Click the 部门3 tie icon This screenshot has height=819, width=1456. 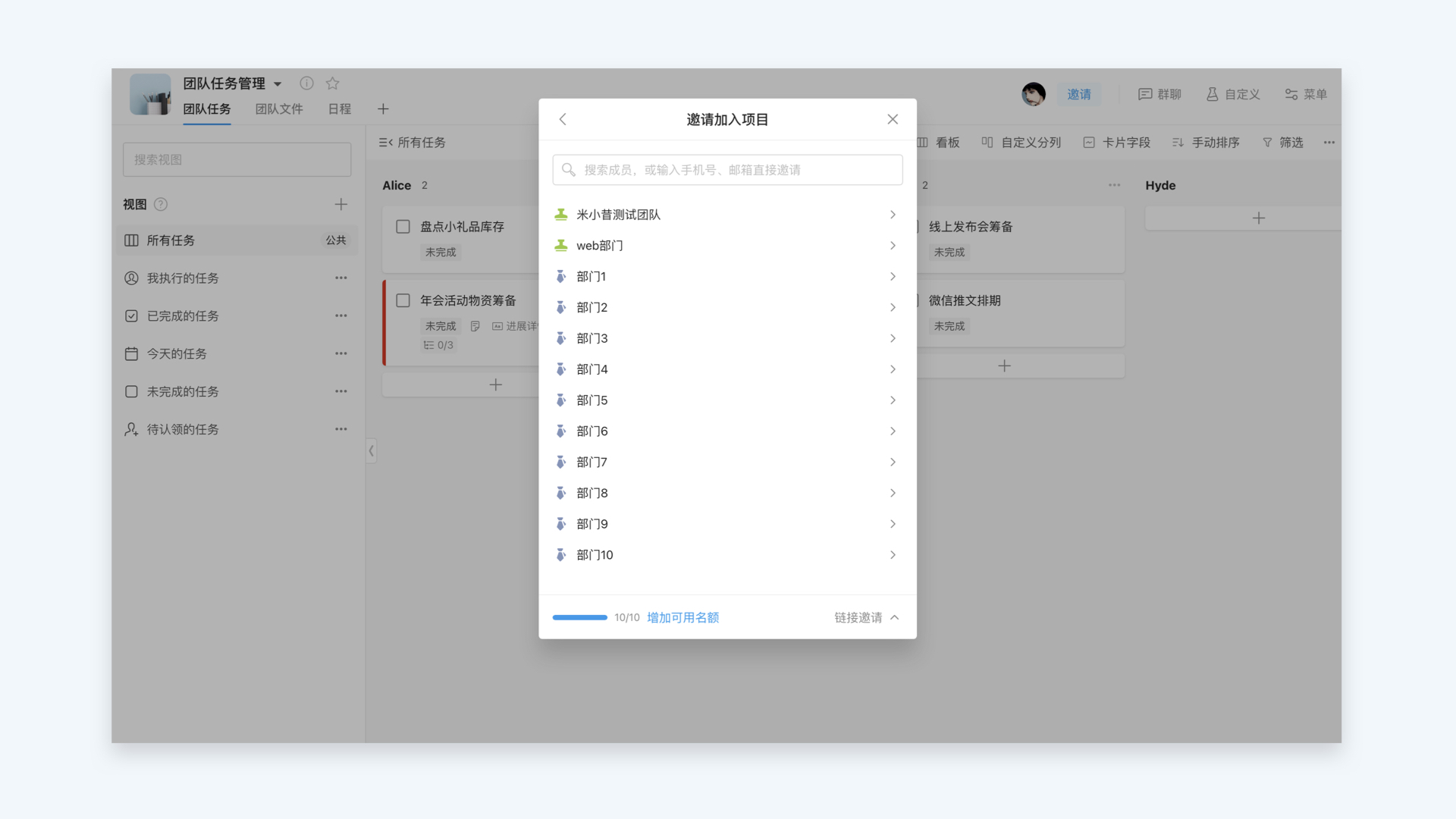click(561, 338)
